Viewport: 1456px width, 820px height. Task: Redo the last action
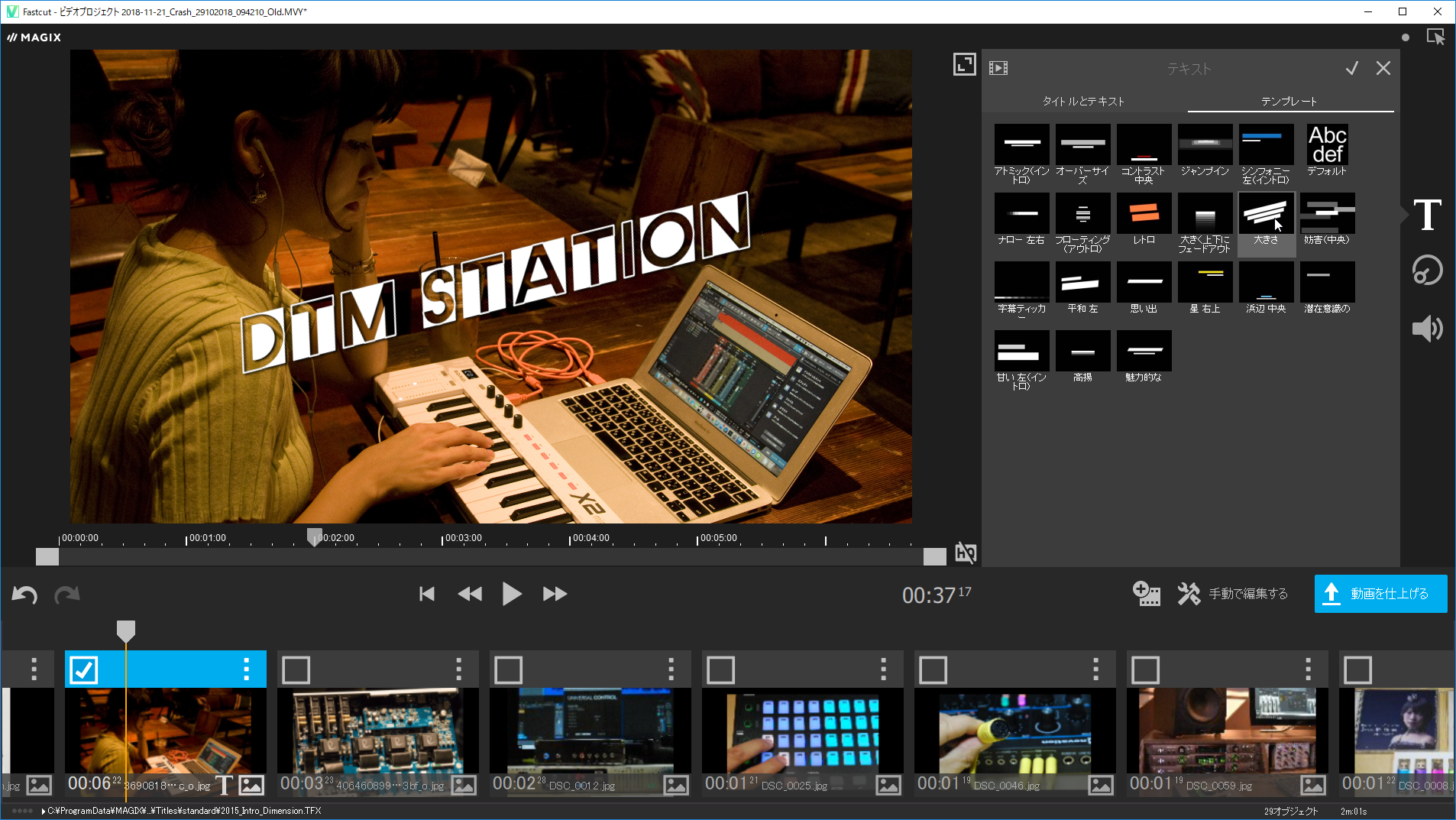click(x=67, y=594)
